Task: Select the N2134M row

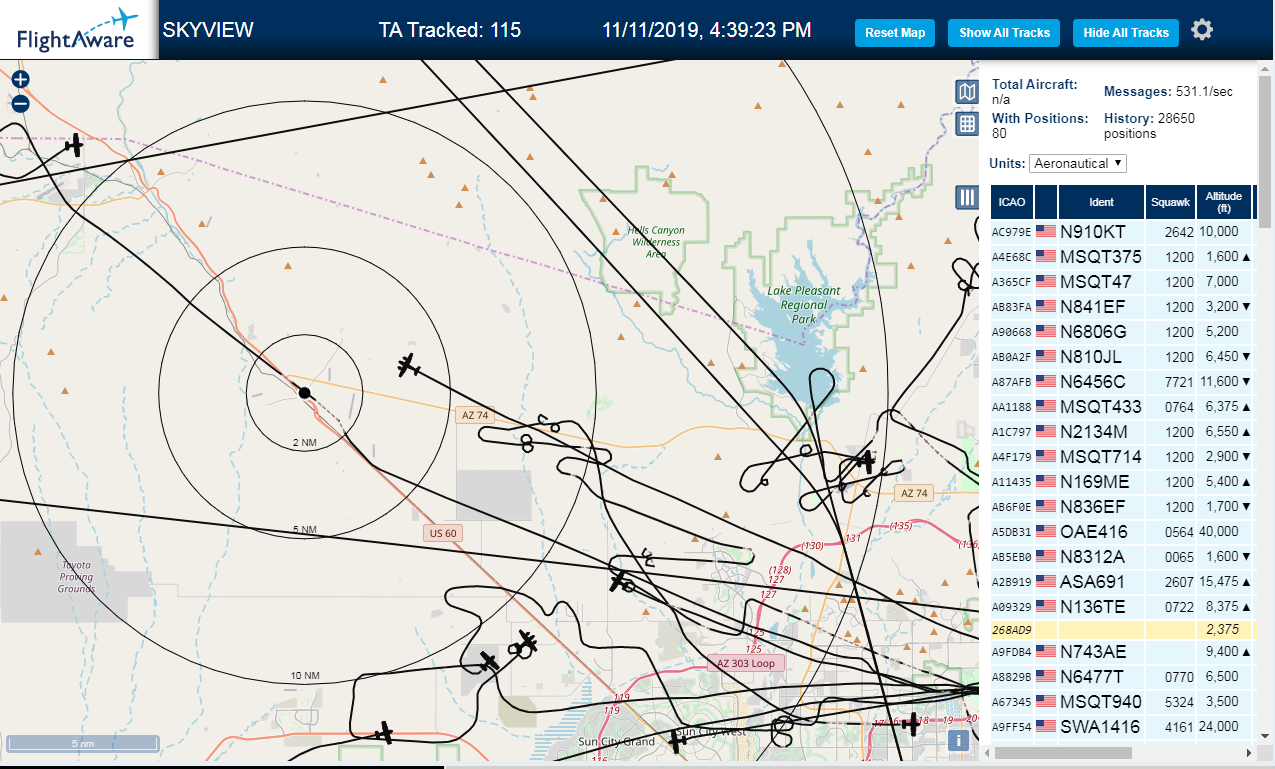Action: tap(1122, 431)
